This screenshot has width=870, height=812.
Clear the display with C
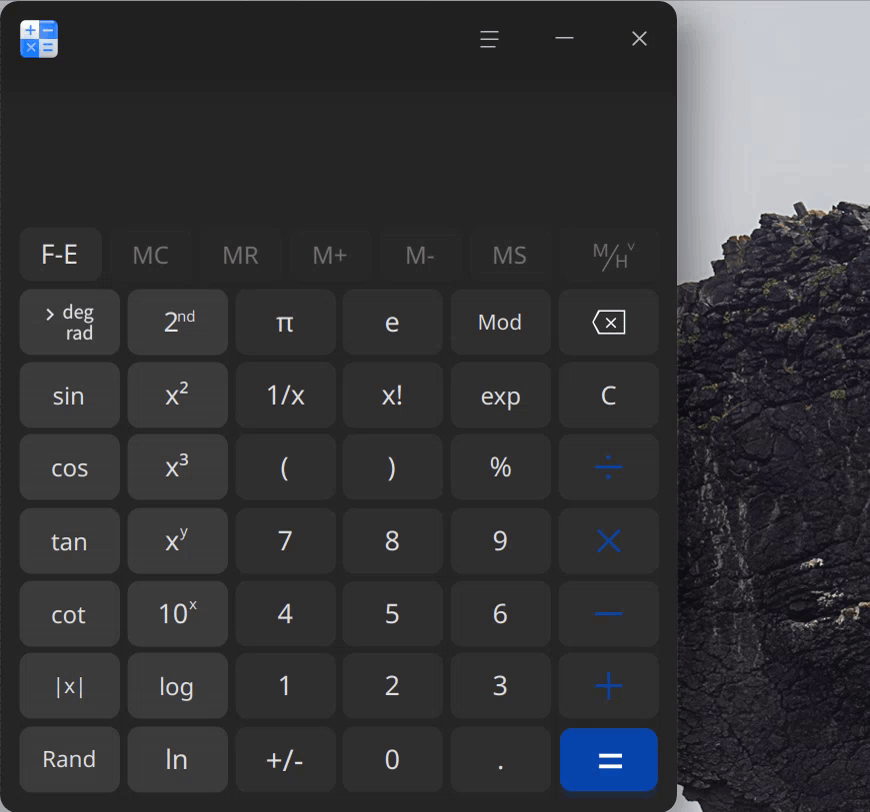[609, 395]
